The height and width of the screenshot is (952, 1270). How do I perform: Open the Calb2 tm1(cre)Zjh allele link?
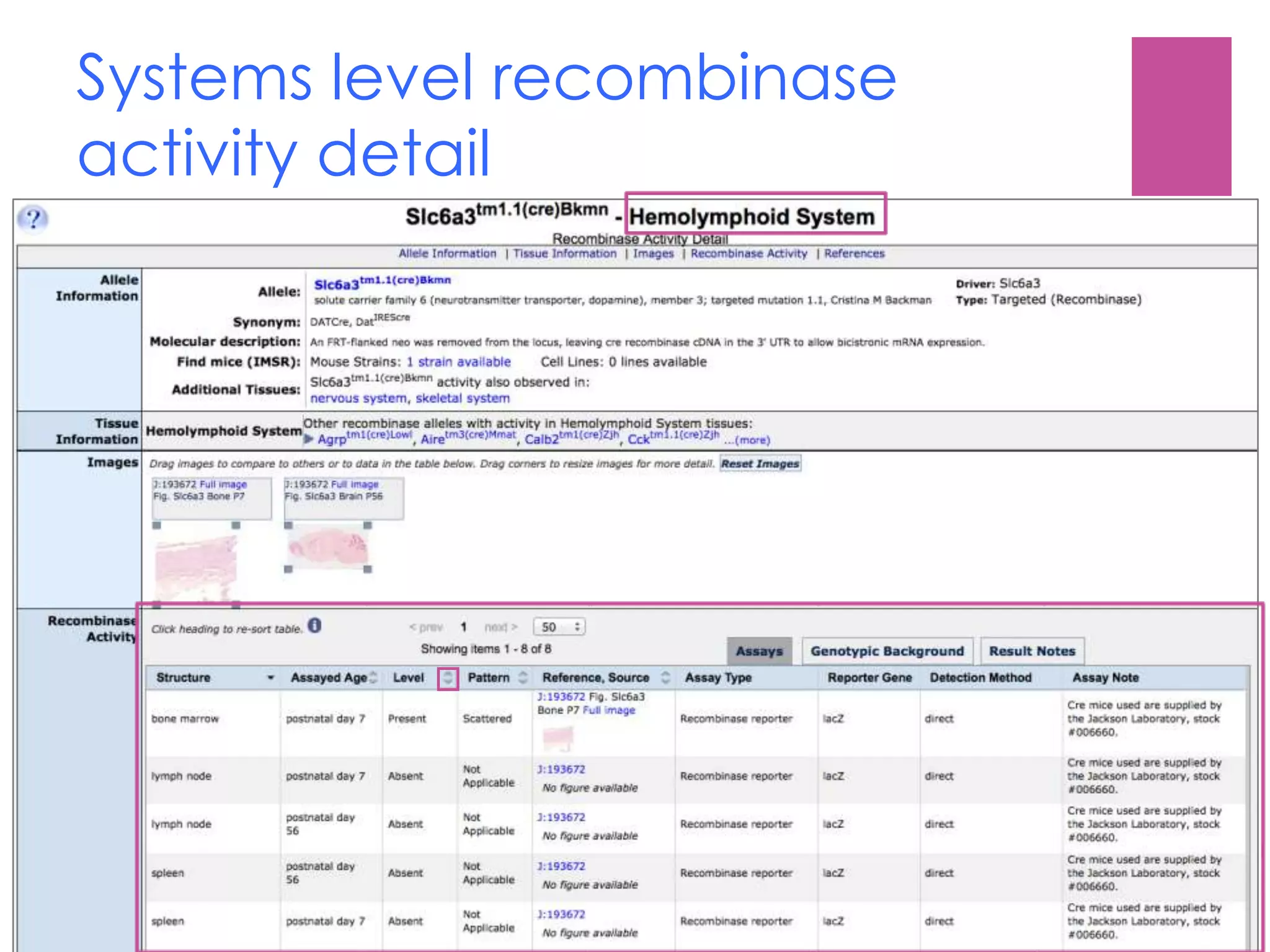click(572, 438)
